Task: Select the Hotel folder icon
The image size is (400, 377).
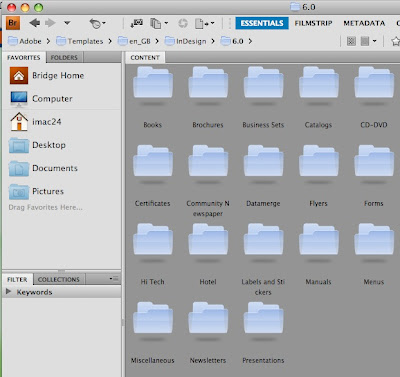Action: coord(208,240)
